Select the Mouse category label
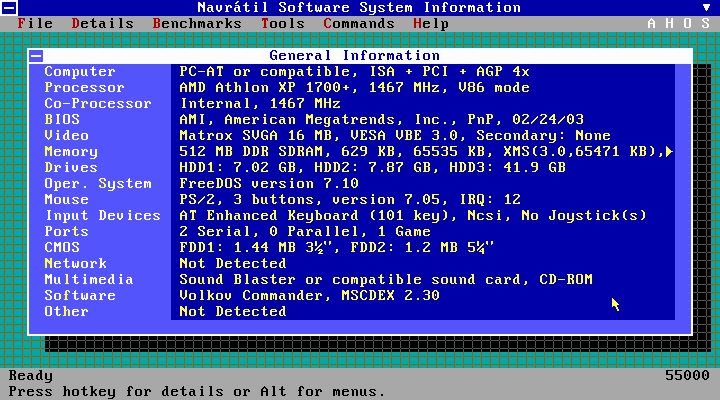Screen dimensions: 720x400 coord(66,200)
